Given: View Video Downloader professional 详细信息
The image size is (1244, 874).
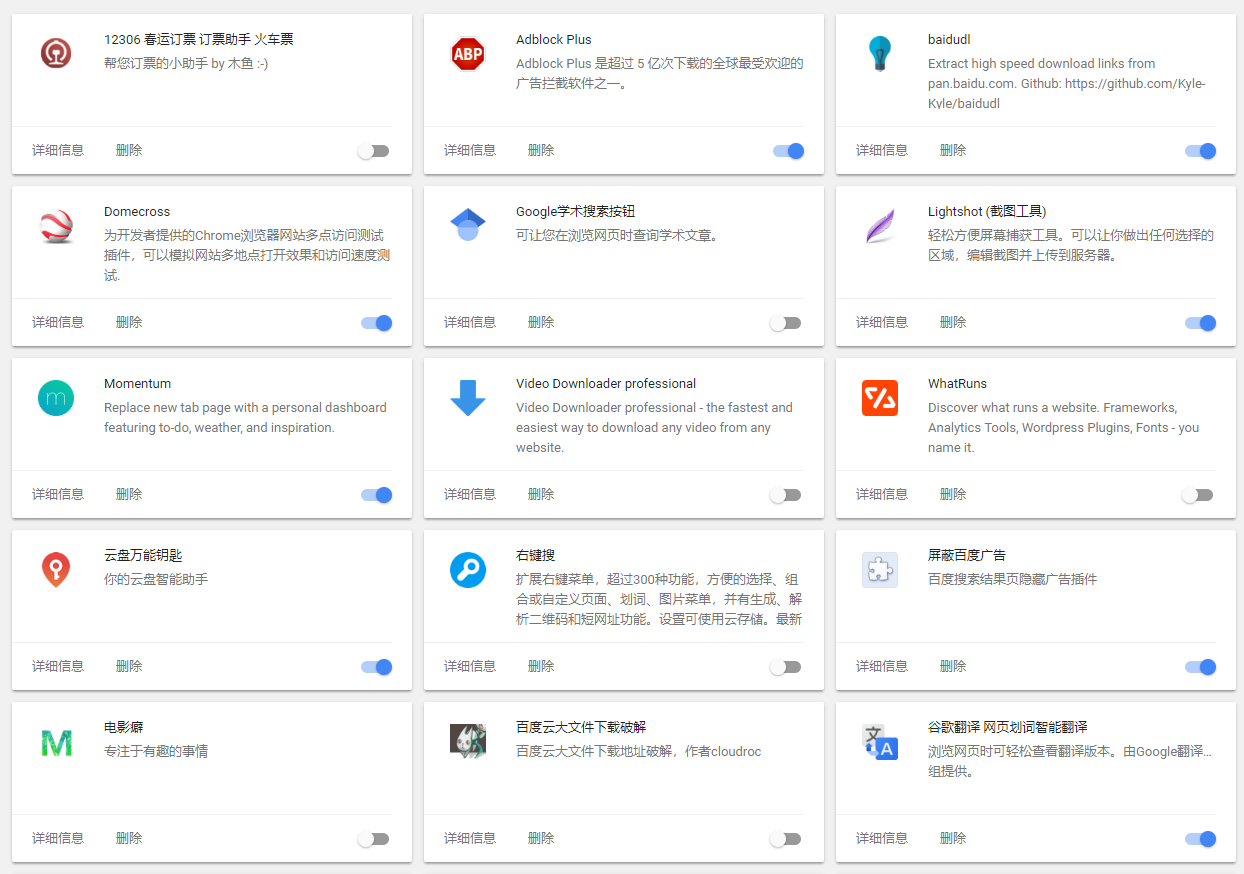Looking at the screenshot, I should (x=470, y=494).
